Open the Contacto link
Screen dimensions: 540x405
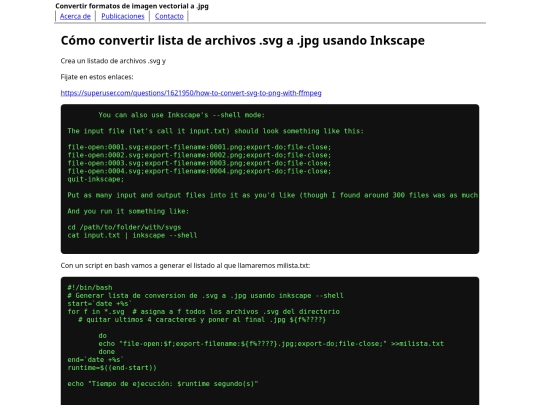point(169,16)
